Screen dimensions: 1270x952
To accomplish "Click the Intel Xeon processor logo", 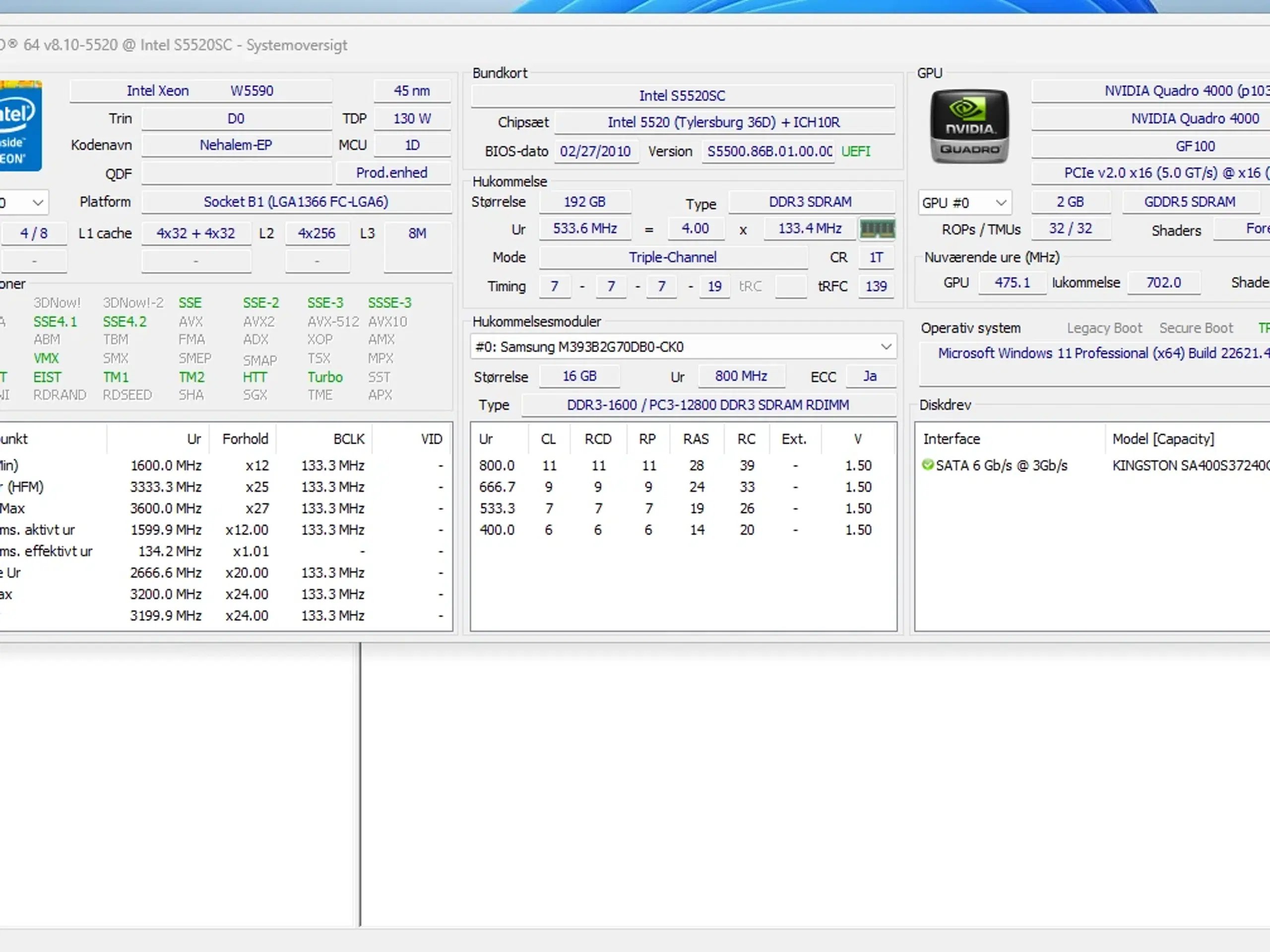I will pyautogui.click(x=21, y=125).
